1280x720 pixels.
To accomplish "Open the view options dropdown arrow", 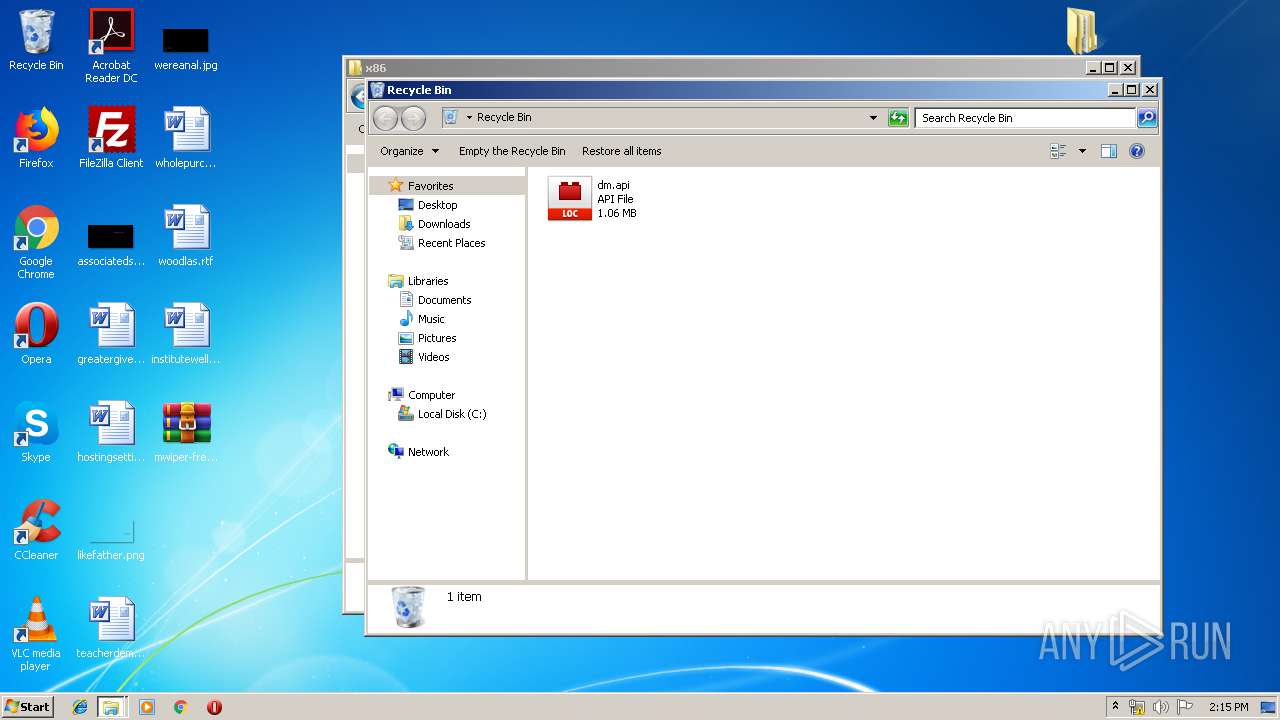I will [1082, 151].
